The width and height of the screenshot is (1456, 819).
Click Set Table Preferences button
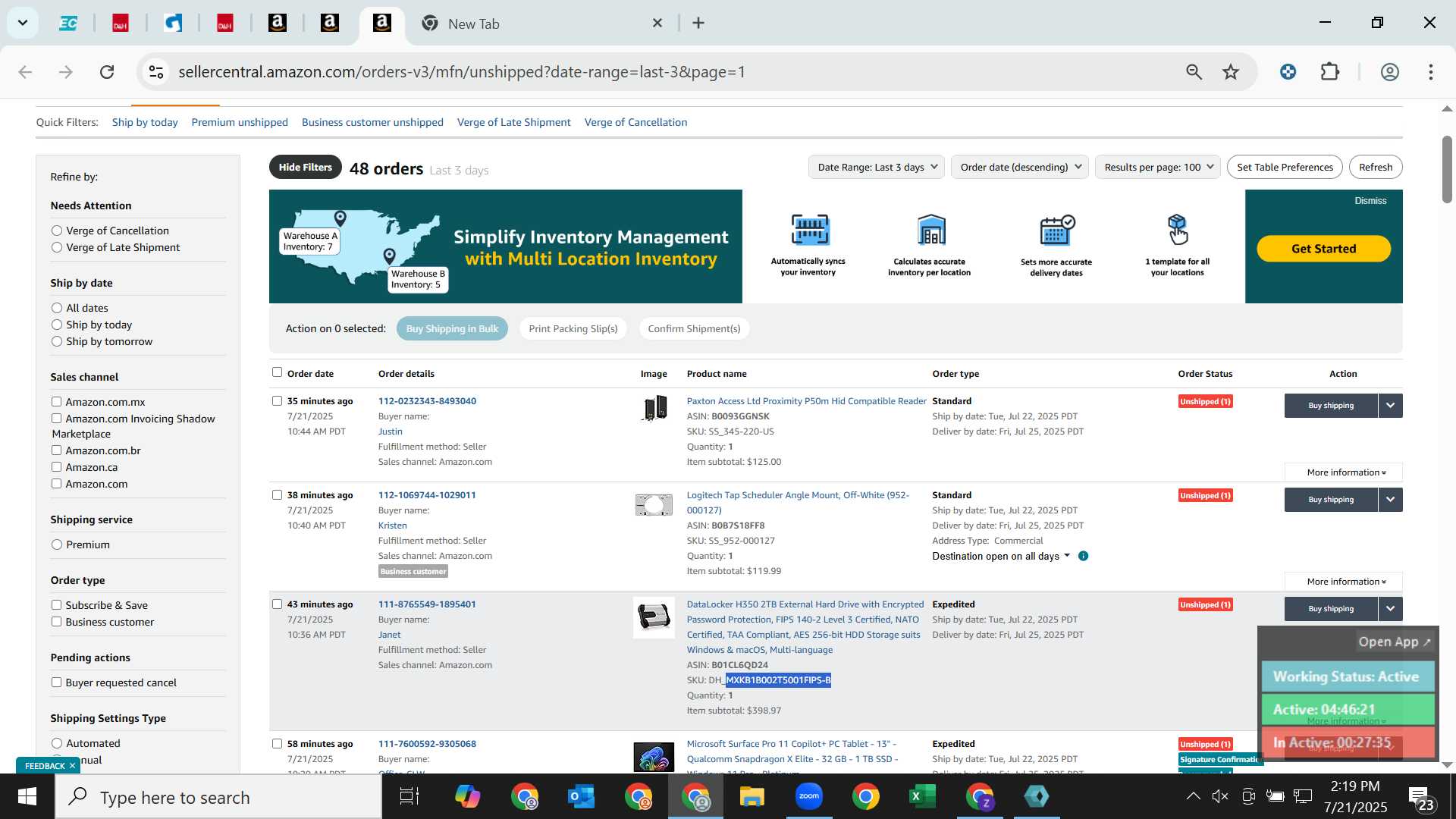click(1285, 167)
